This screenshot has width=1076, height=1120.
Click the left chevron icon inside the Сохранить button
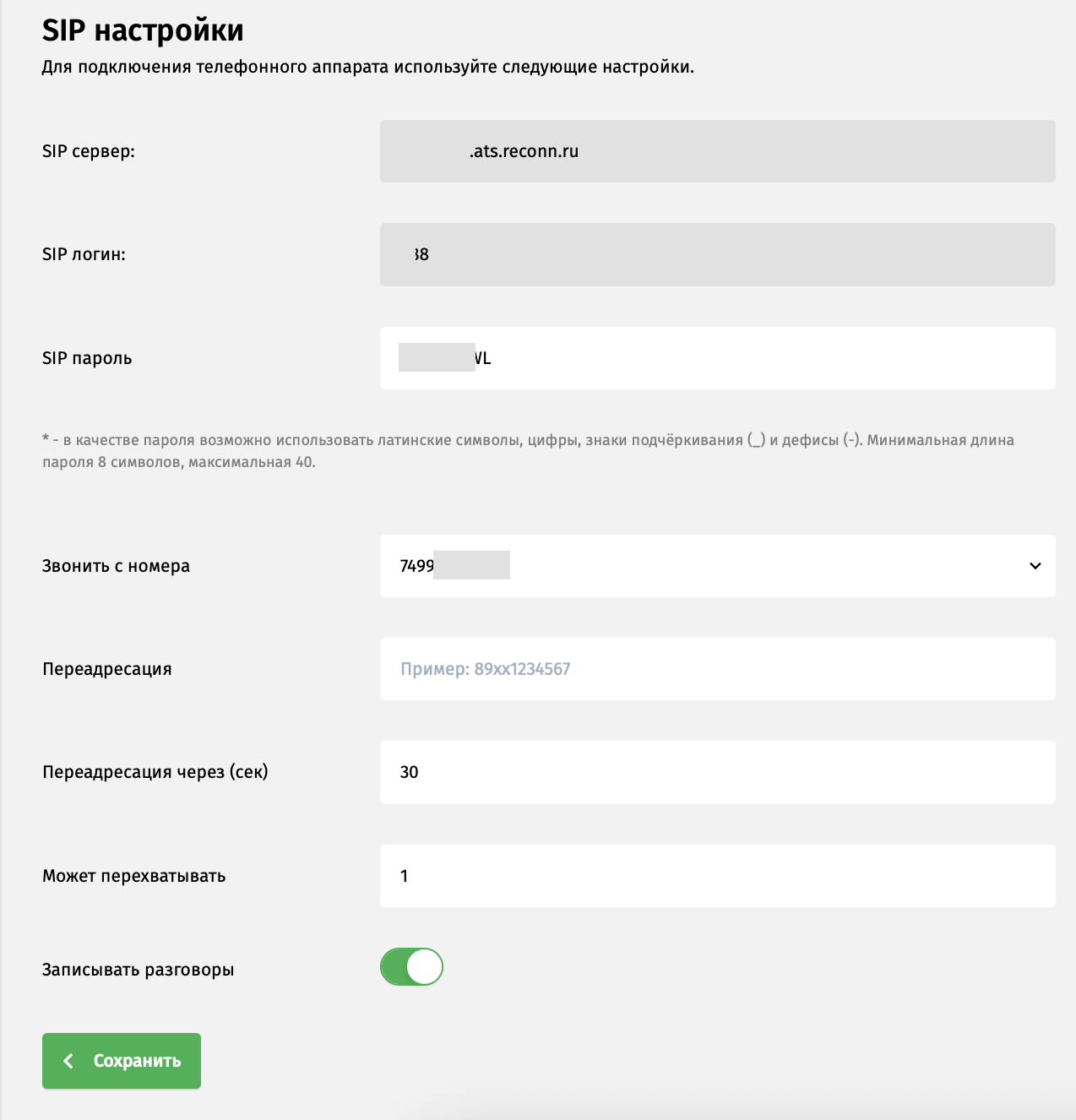(68, 1061)
